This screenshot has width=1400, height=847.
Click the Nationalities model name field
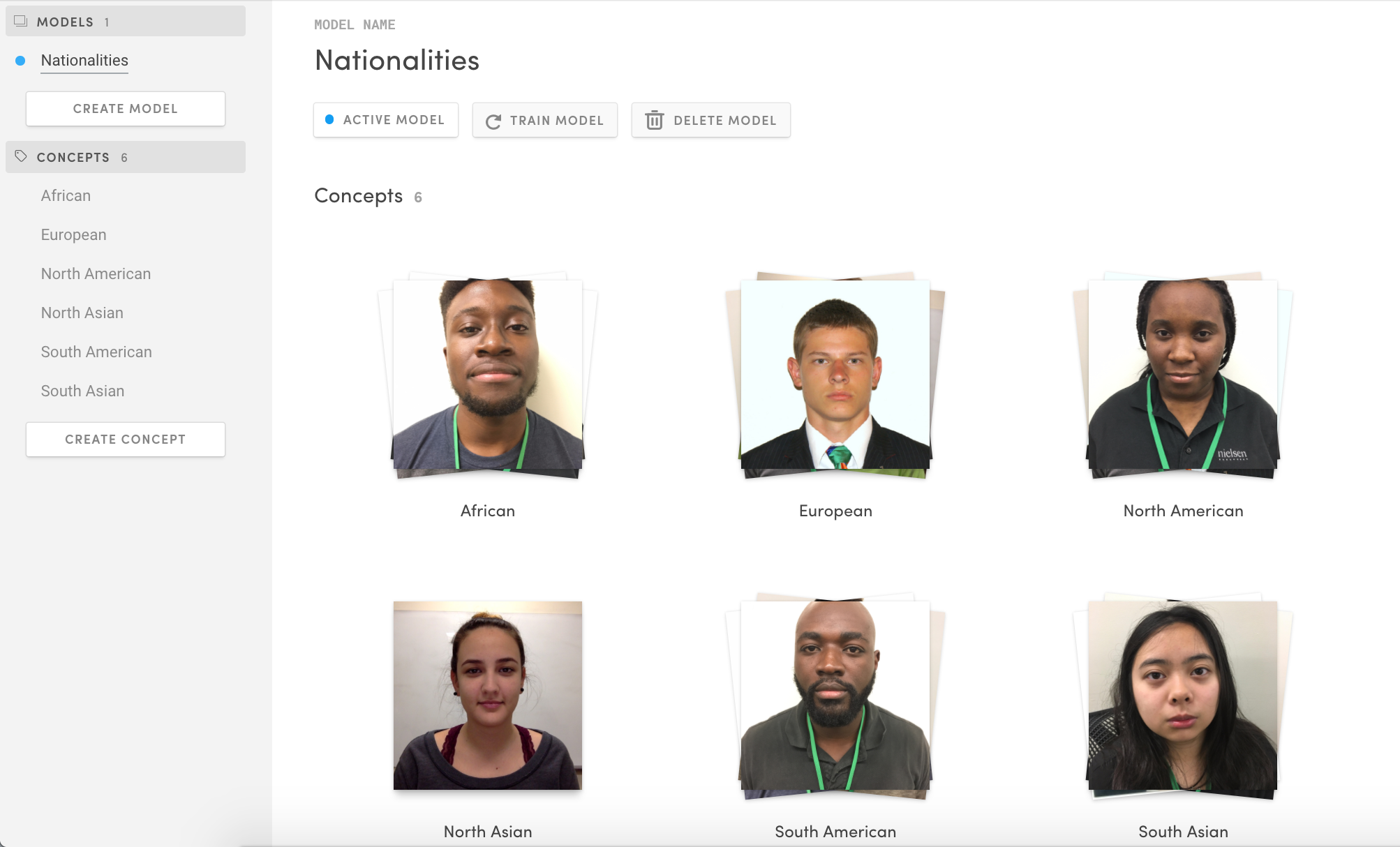point(397,60)
